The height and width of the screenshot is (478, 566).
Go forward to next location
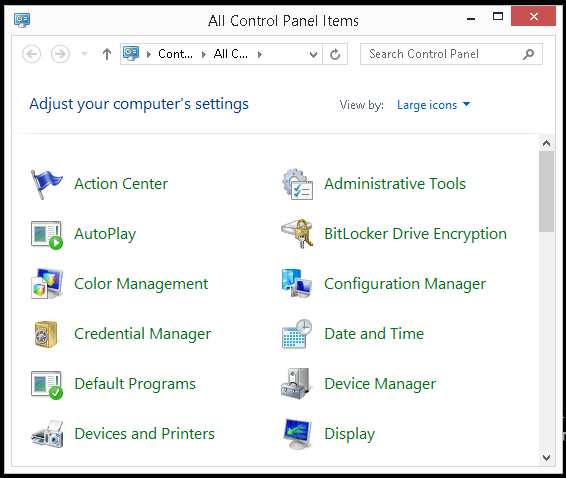point(60,54)
